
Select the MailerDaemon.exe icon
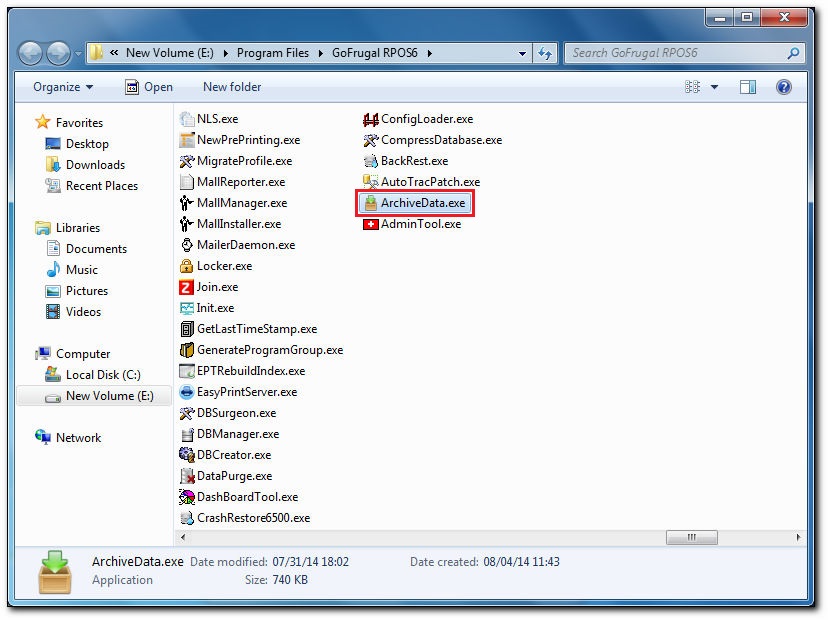[x=187, y=245]
